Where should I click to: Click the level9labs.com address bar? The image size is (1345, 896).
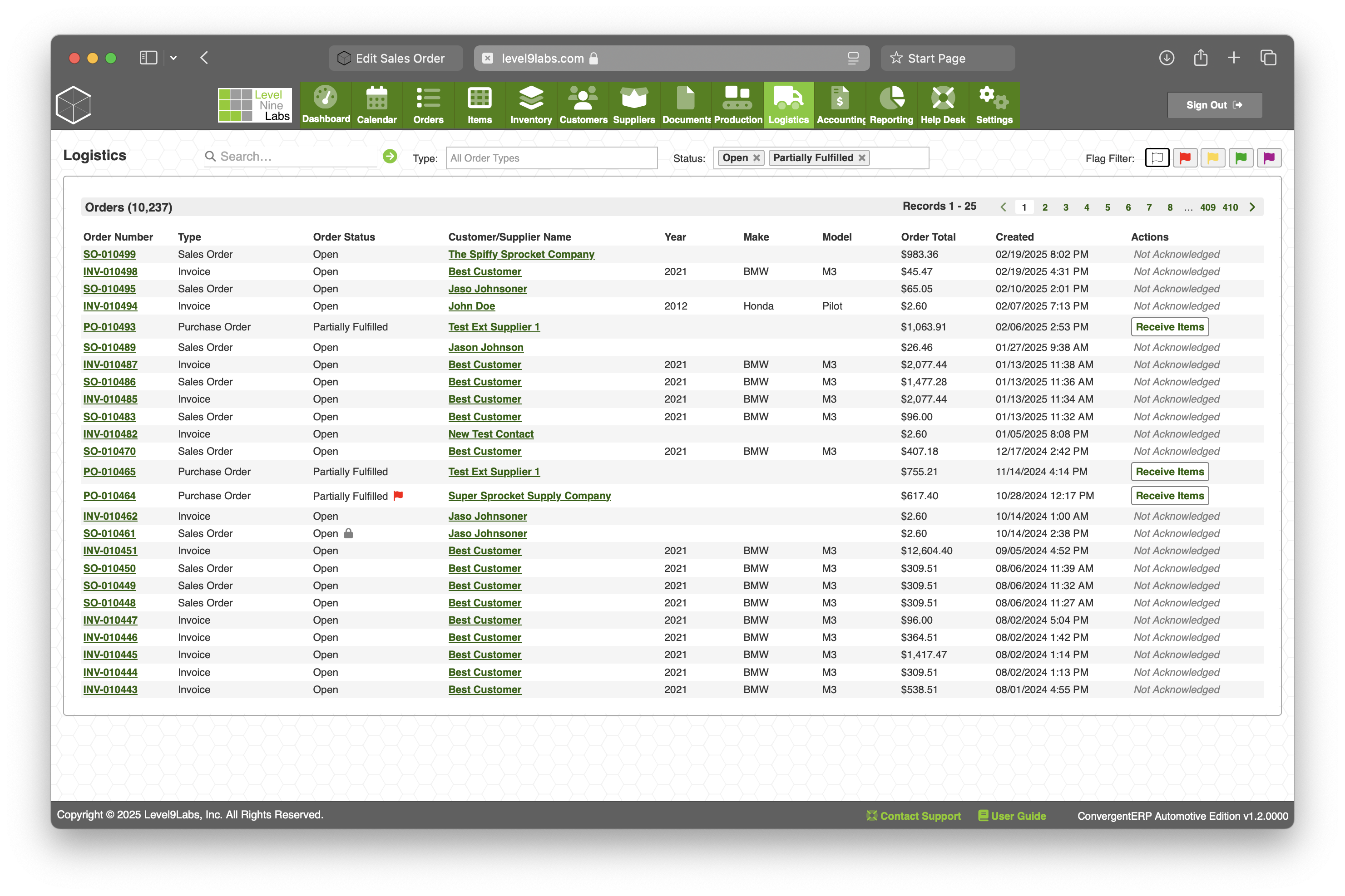pyautogui.click(x=672, y=58)
